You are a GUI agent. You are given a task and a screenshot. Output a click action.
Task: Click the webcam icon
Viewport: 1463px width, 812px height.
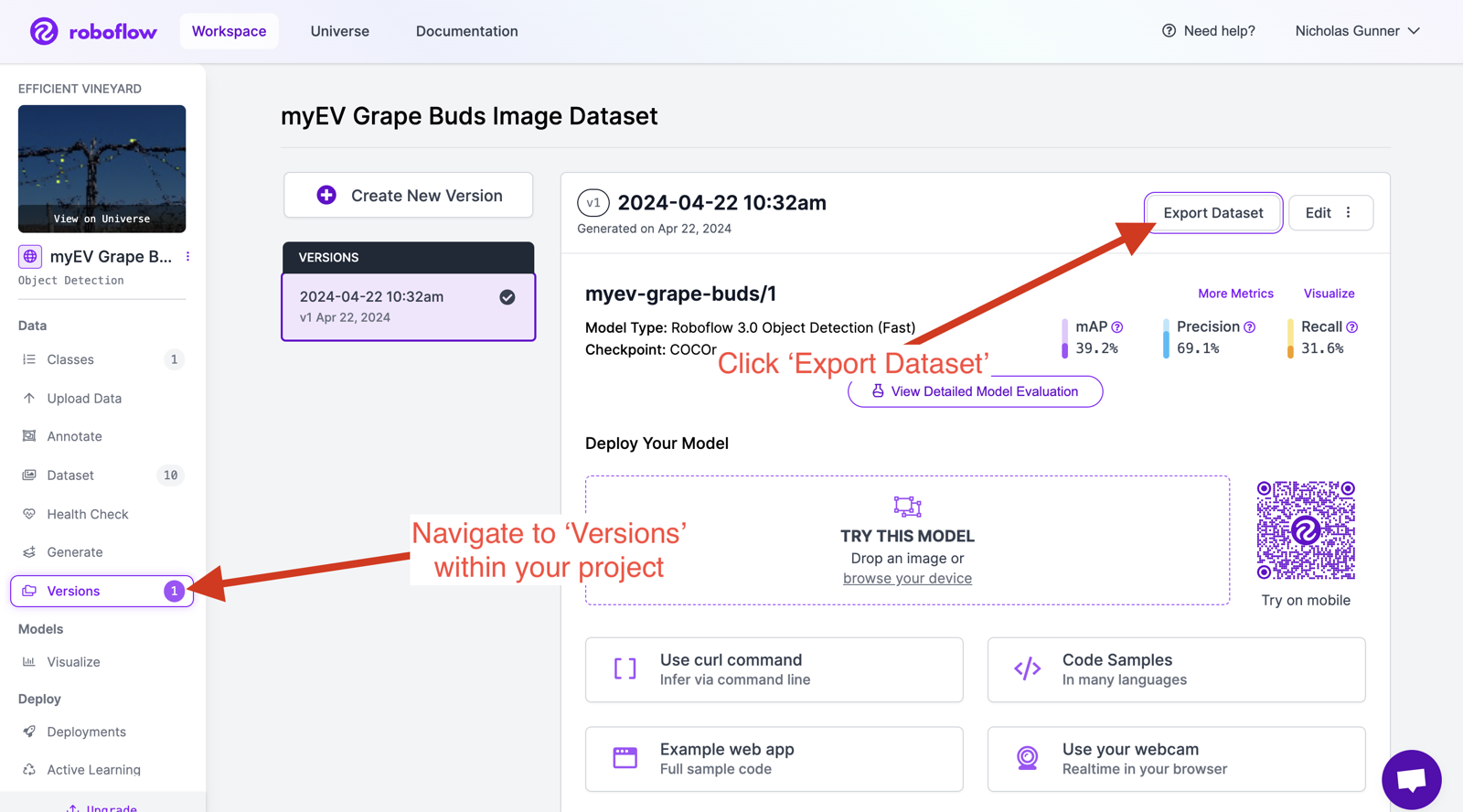pos(1028,758)
